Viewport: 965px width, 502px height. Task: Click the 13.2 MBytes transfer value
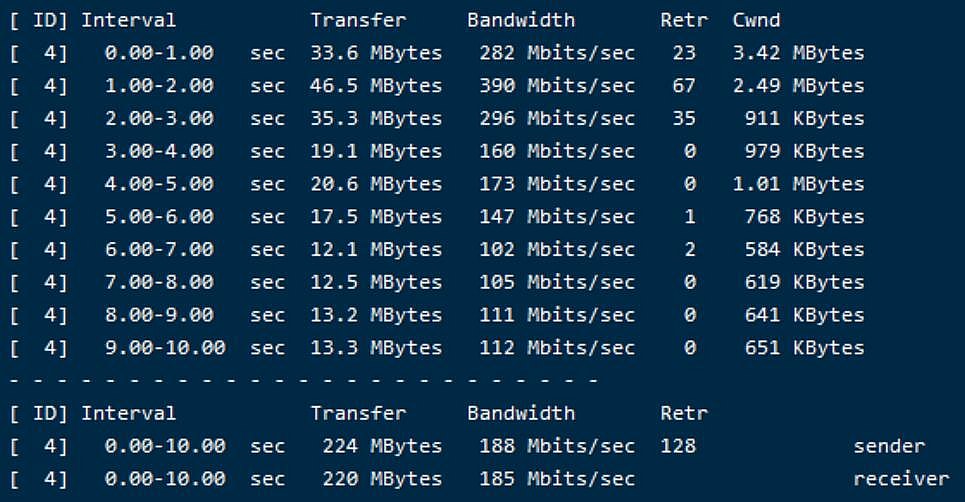pos(376,316)
